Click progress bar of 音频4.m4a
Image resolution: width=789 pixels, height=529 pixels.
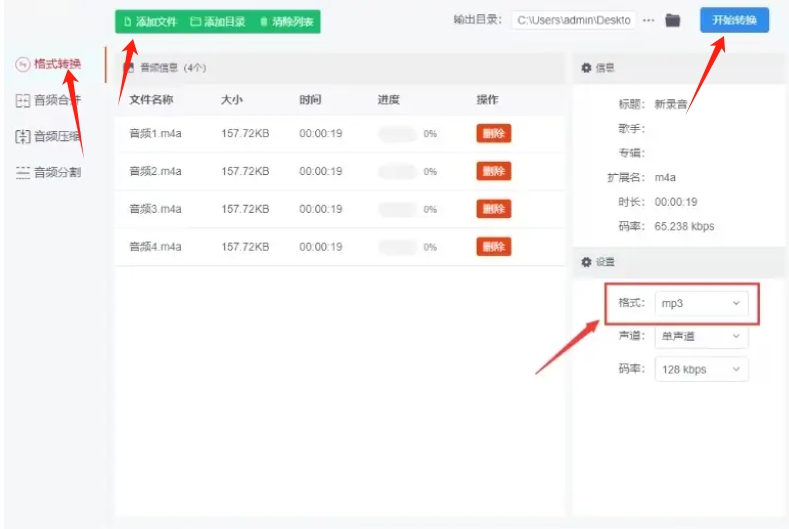[398, 247]
